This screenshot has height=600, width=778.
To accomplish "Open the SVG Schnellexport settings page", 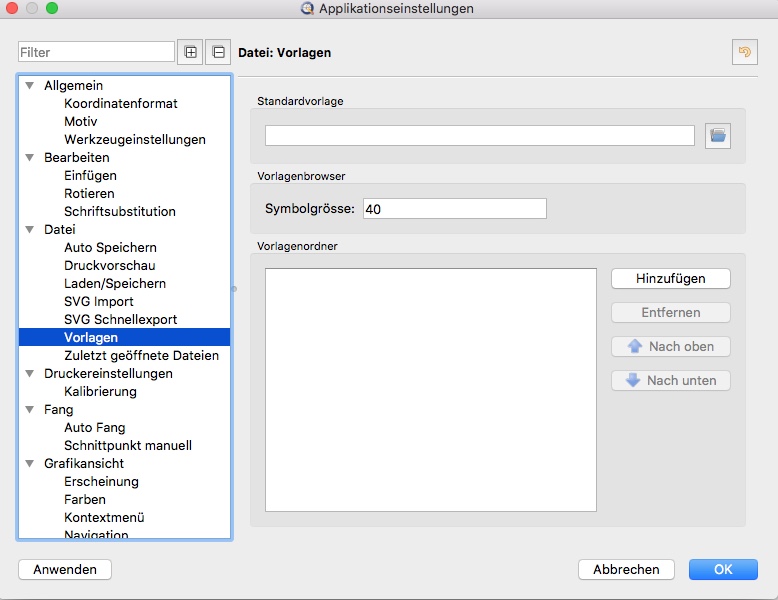I will point(120,319).
